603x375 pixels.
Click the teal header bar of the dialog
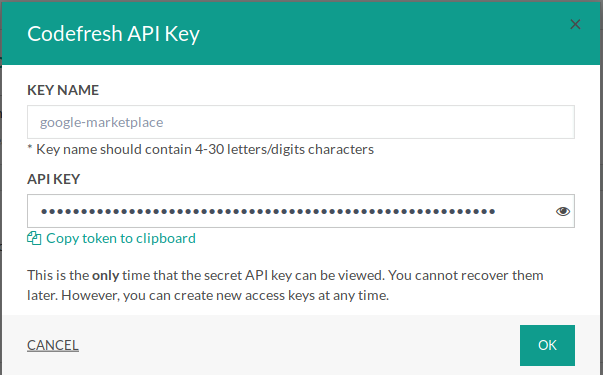pyautogui.click(x=301, y=33)
